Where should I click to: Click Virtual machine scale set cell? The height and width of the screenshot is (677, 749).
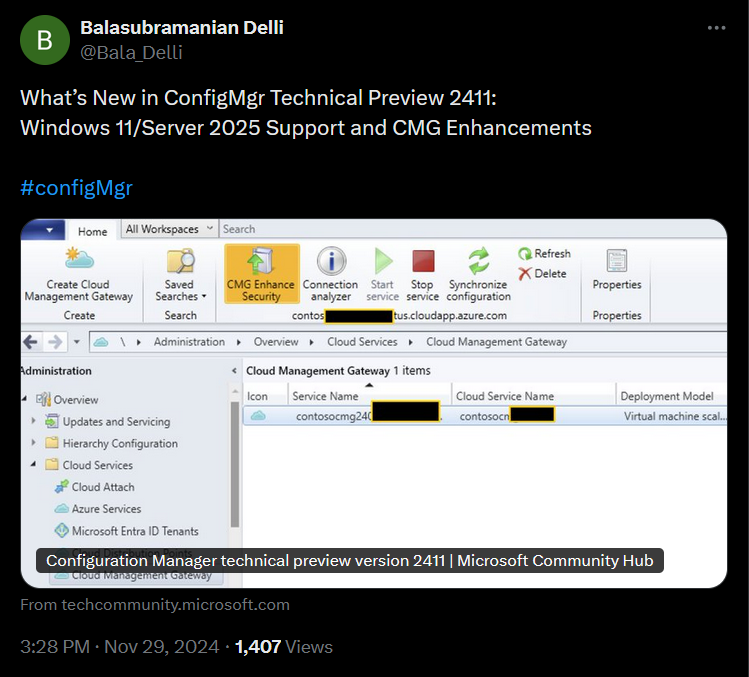tap(674, 416)
